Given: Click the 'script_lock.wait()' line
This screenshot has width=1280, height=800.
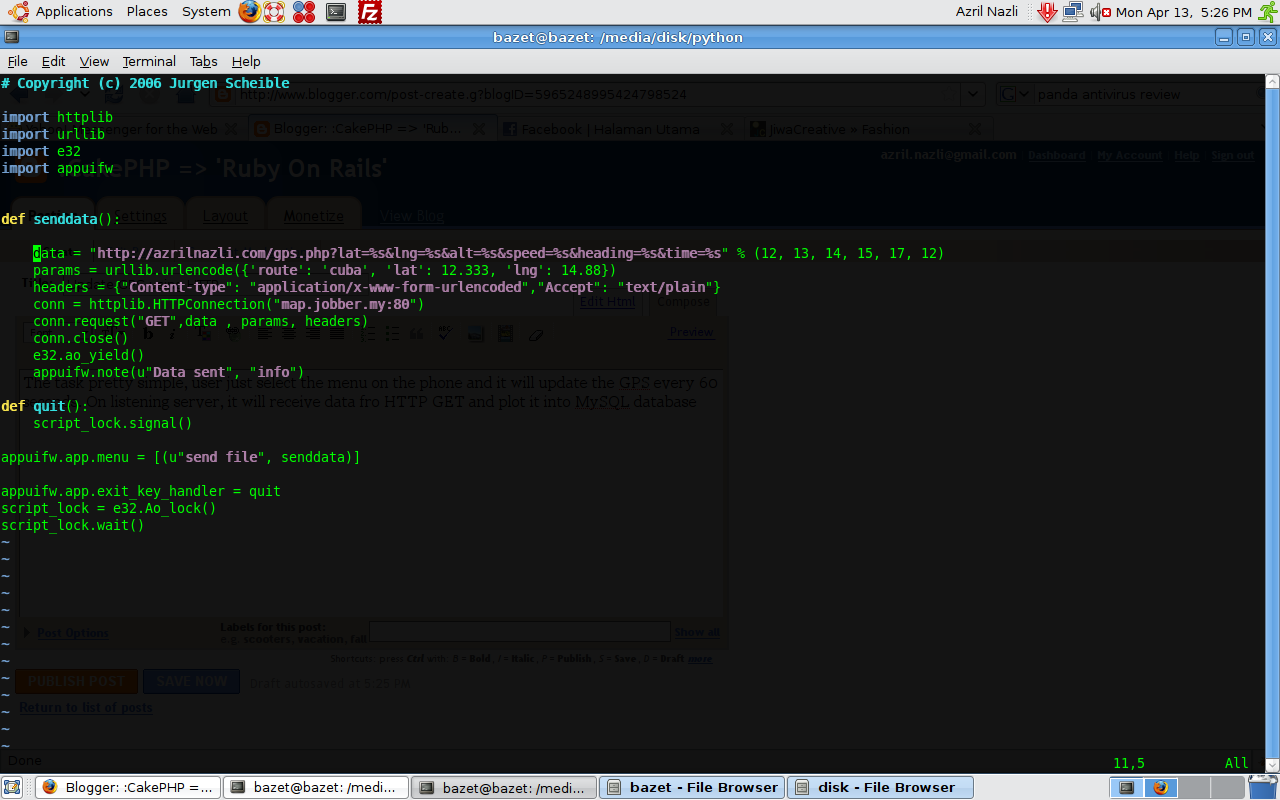Looking at the screenshot, I should [73, 525].
